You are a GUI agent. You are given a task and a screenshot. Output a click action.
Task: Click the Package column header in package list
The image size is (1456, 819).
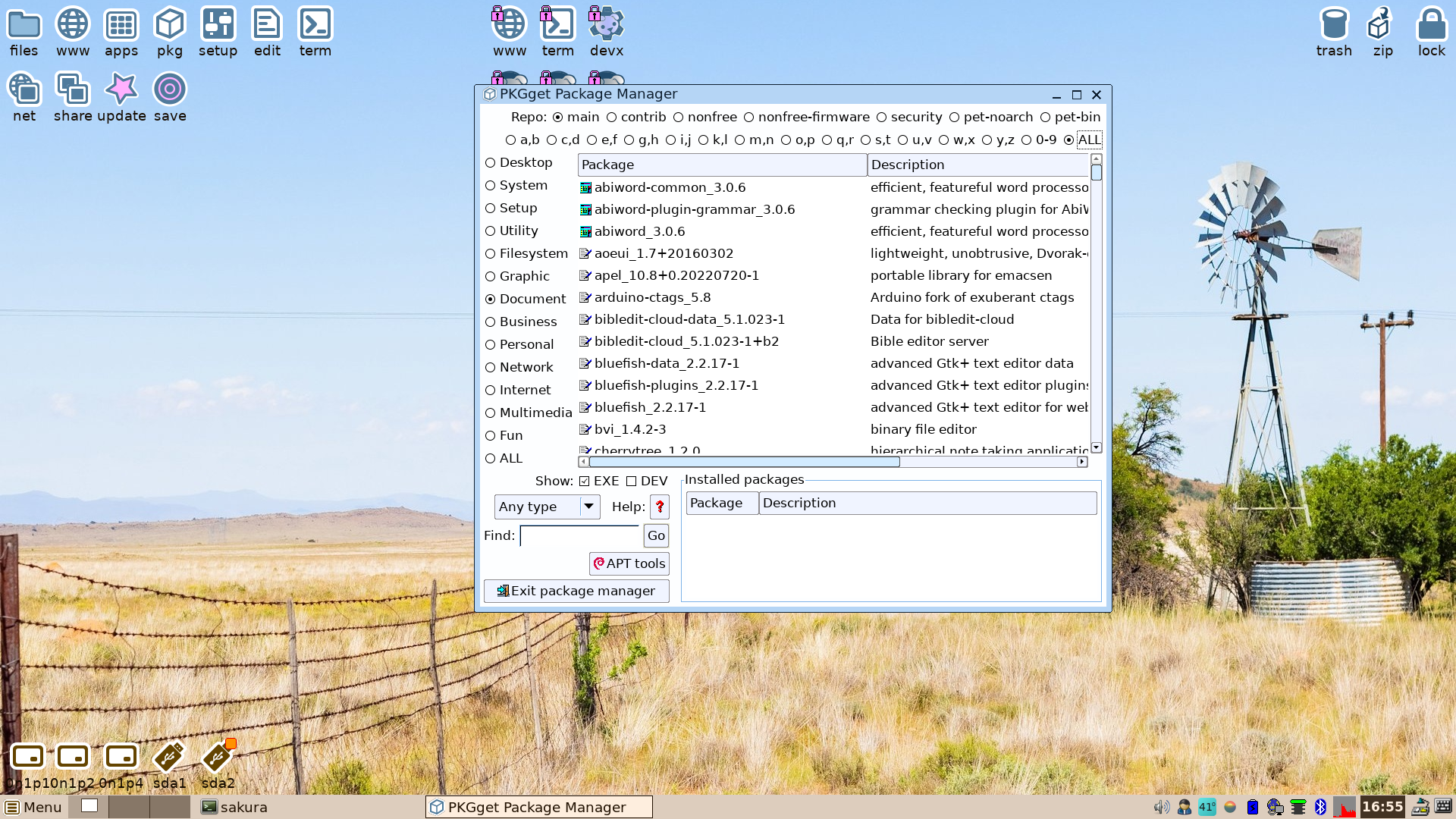tap(721, 165)
